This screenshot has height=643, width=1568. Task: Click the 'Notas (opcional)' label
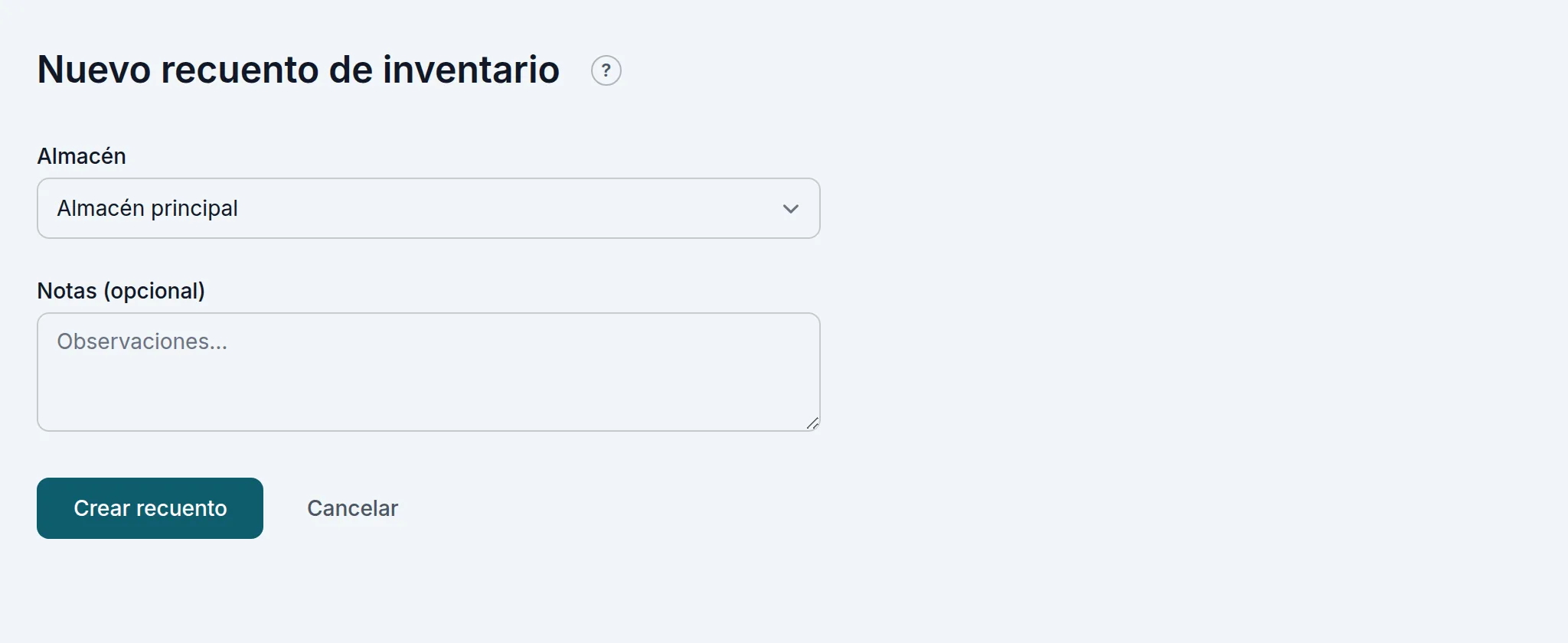121,291
